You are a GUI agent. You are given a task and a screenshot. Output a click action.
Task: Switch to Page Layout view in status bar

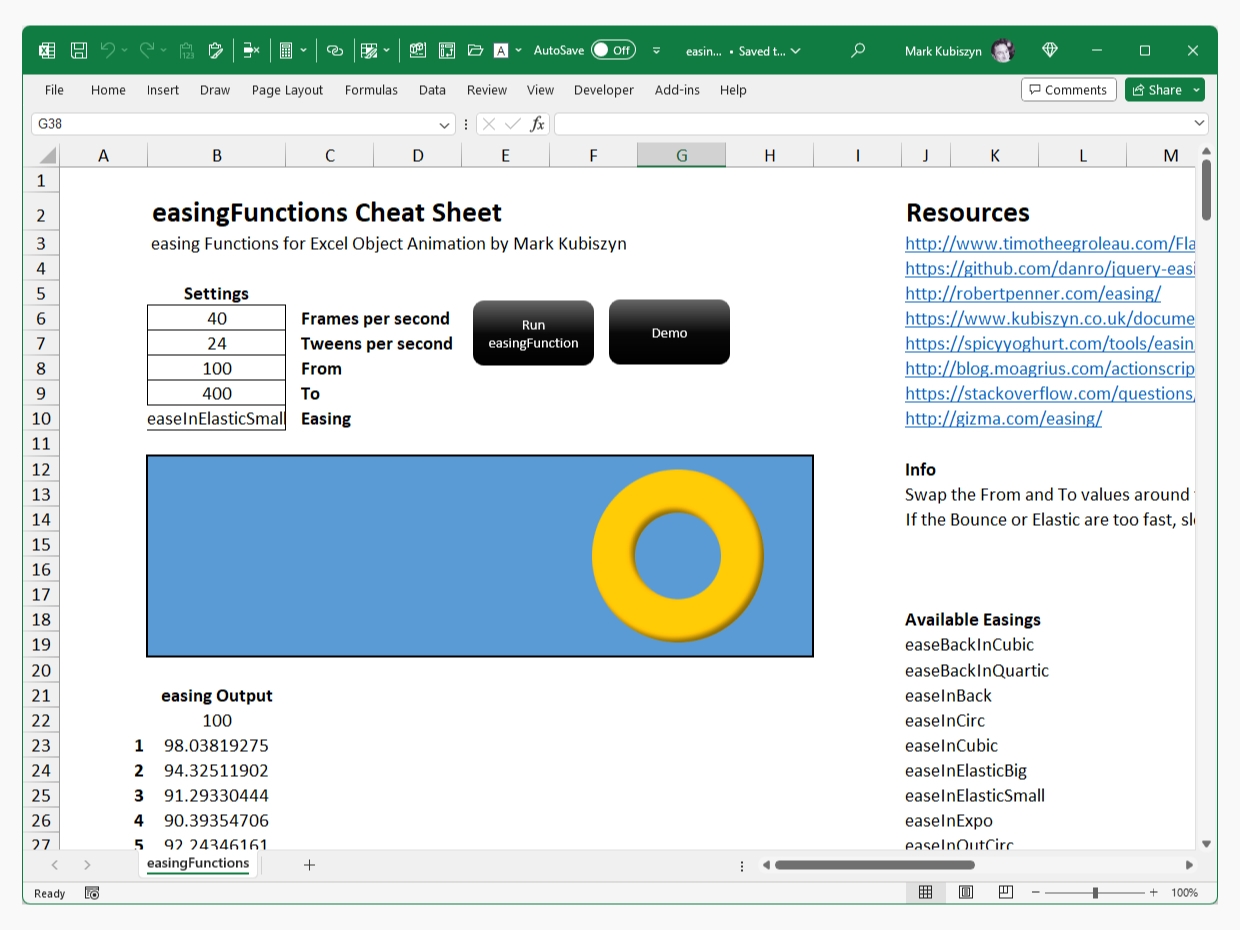point(966,892)
